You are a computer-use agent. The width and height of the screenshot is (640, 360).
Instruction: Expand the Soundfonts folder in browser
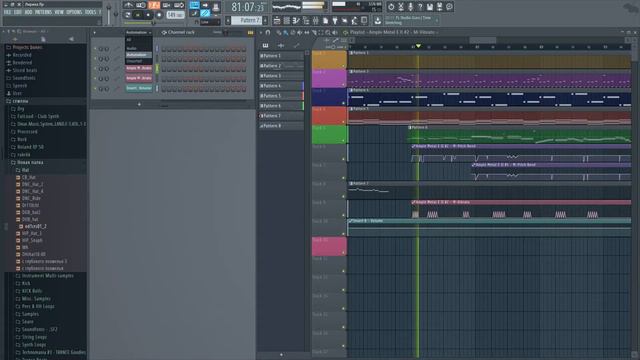[x=39, y=329]
